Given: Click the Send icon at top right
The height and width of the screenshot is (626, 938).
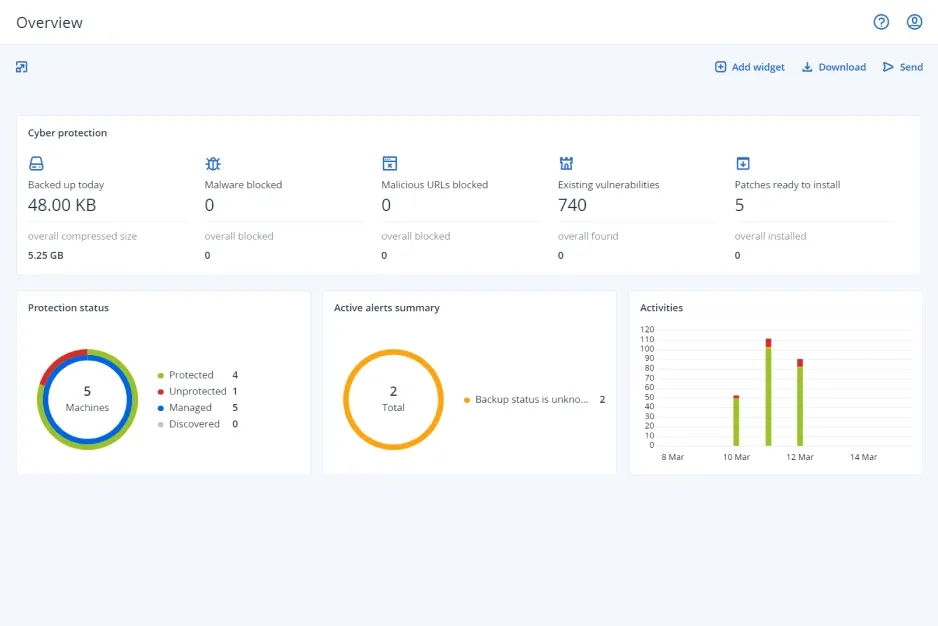Looking at the screenshot, I should click(x=890, y=67).
